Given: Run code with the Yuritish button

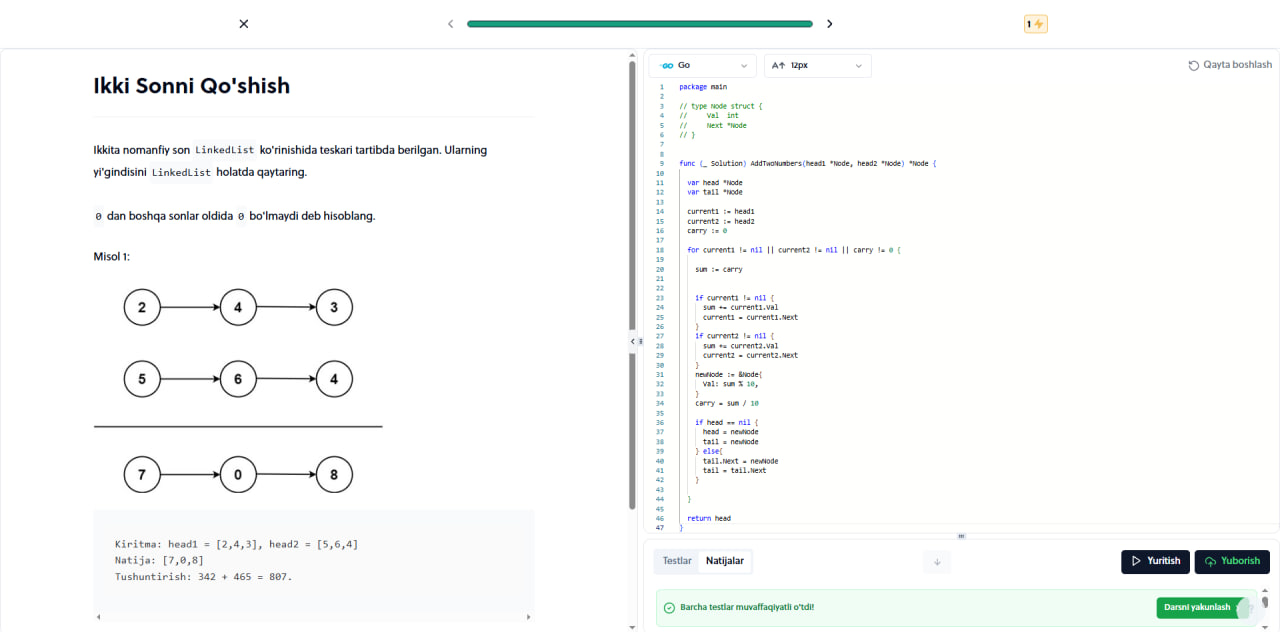Looking at the screenshot, I should pos(1156,561).
